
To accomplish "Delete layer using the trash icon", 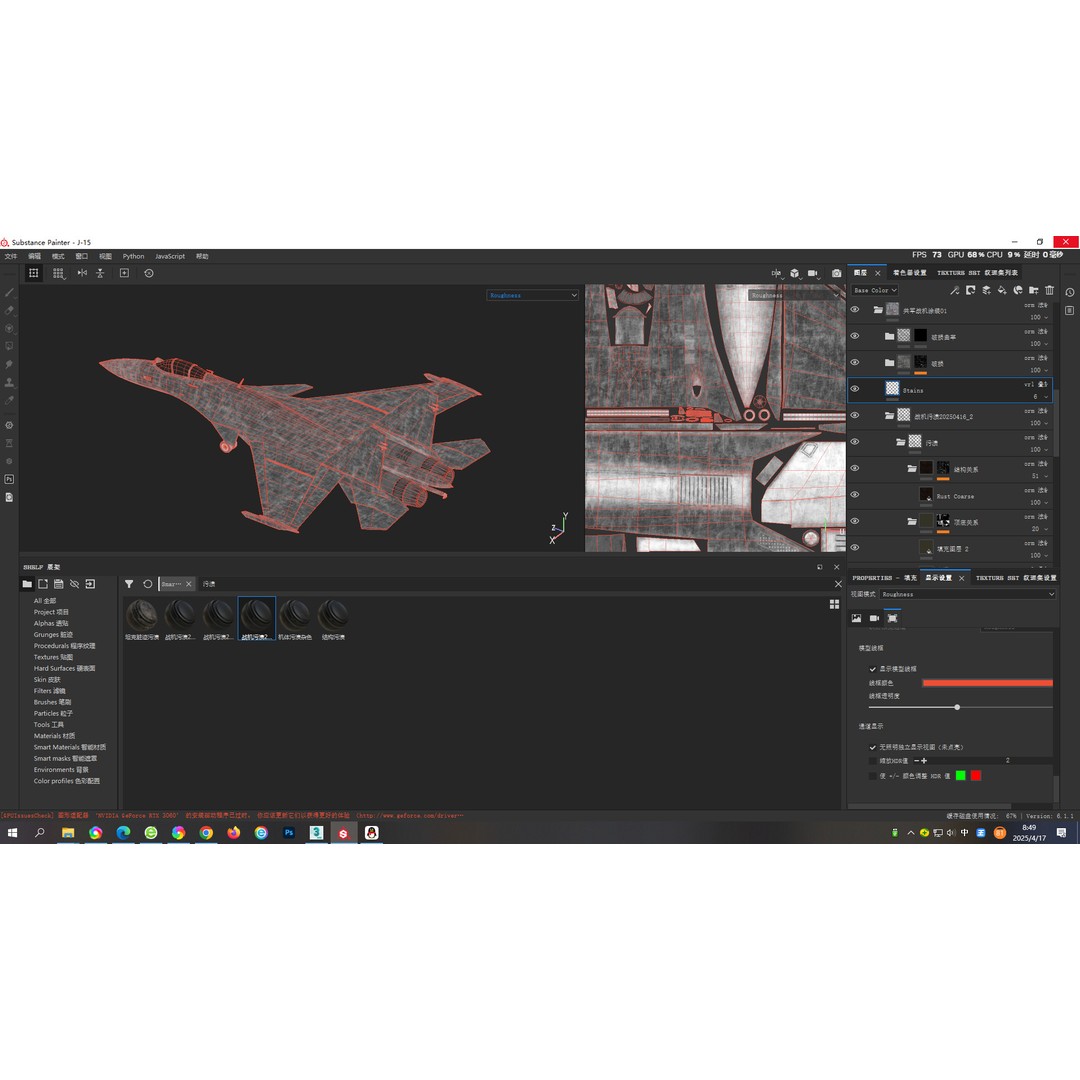I will tap(1050, 291).
